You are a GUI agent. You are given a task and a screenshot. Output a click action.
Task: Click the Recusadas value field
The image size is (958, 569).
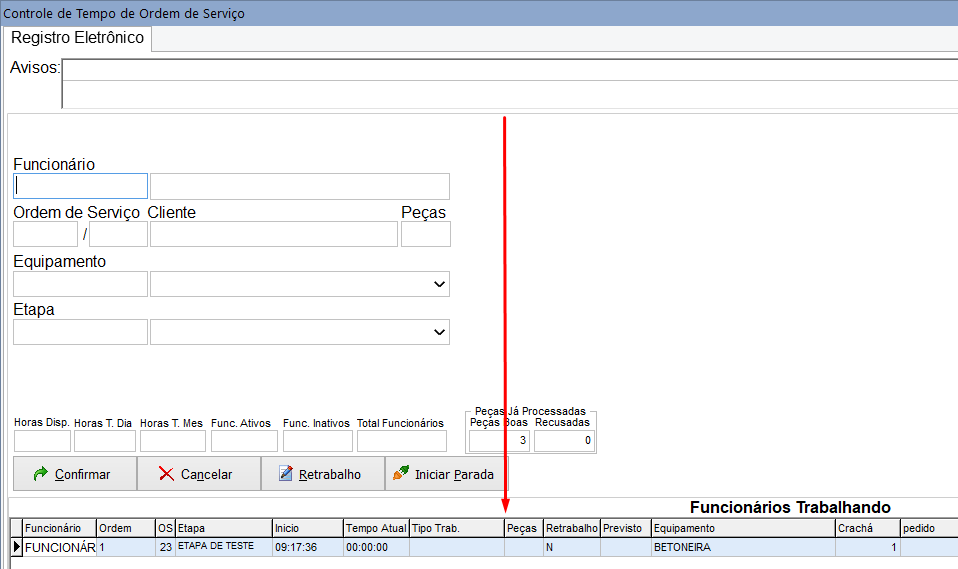565,441
